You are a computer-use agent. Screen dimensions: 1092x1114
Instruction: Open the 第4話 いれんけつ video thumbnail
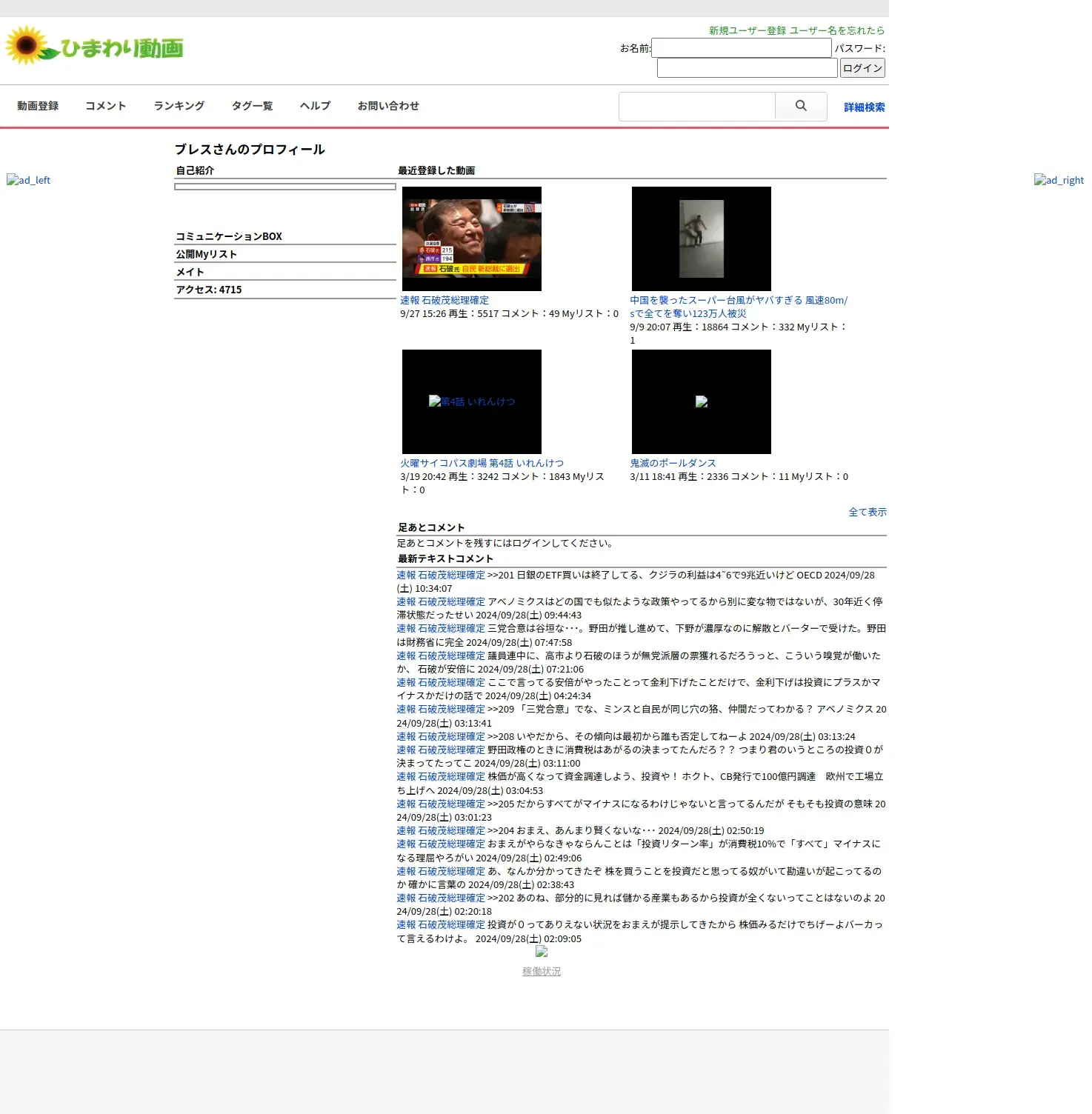click(472, 401)
